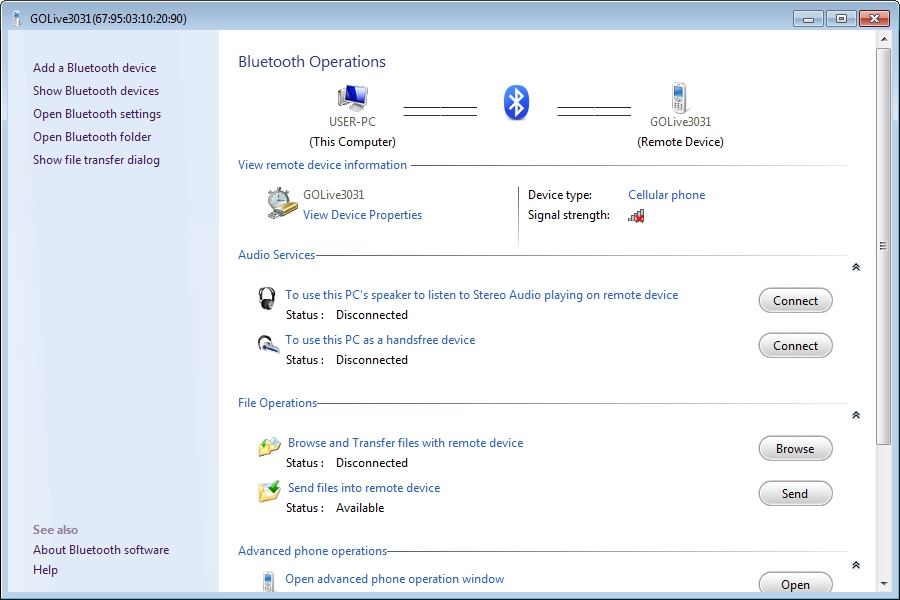Close the GOLive3031 window
Image resolution: width=900 pixels, height=600 pixels.
pos(874,19)
